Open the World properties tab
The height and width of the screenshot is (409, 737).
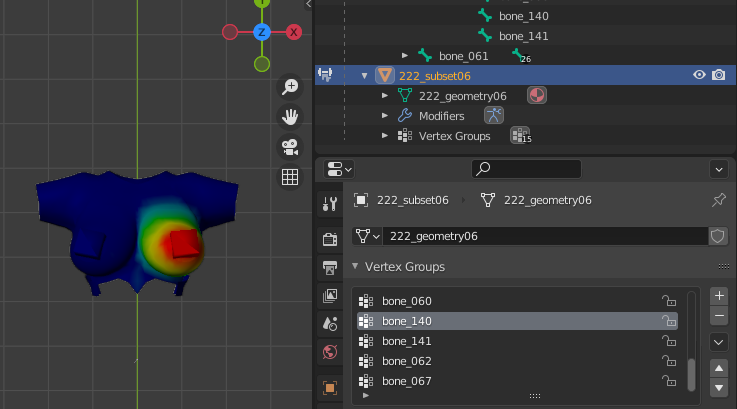pyautogui.click(x=330, y=352)
